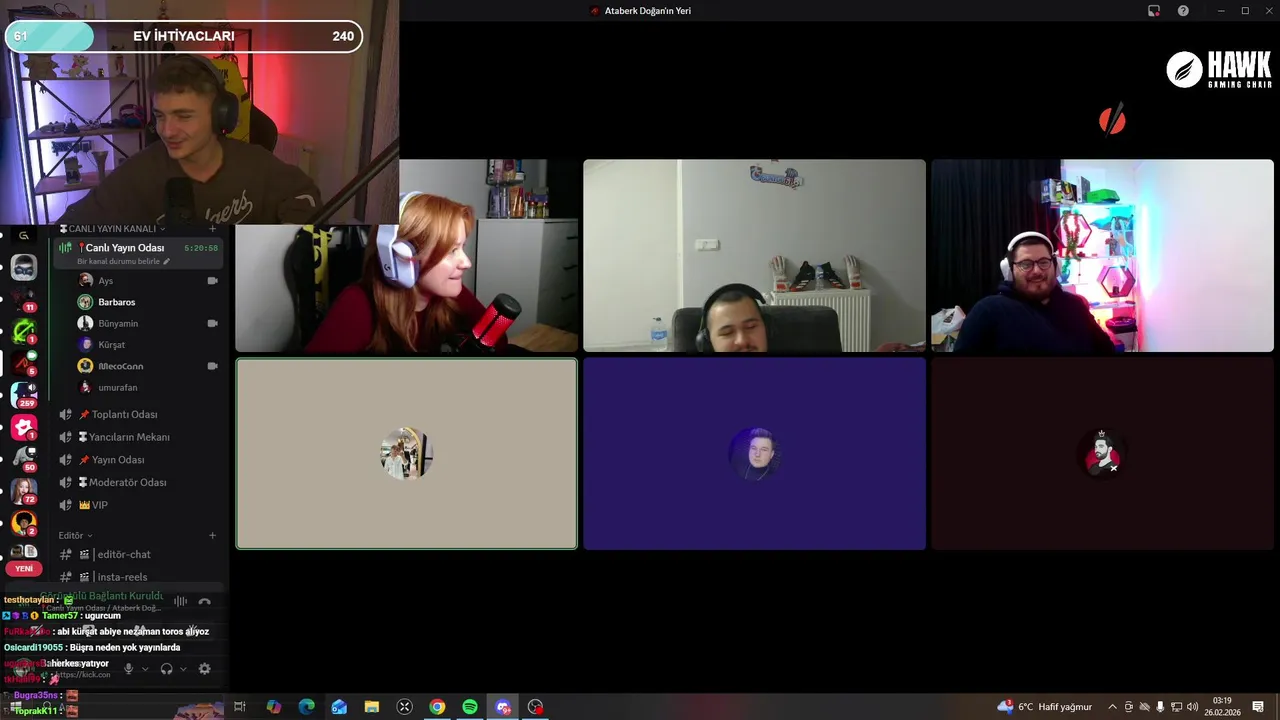1280x720 pixels.
Task: Deafen audio with the headphones icon
Action: click(166, 669)
